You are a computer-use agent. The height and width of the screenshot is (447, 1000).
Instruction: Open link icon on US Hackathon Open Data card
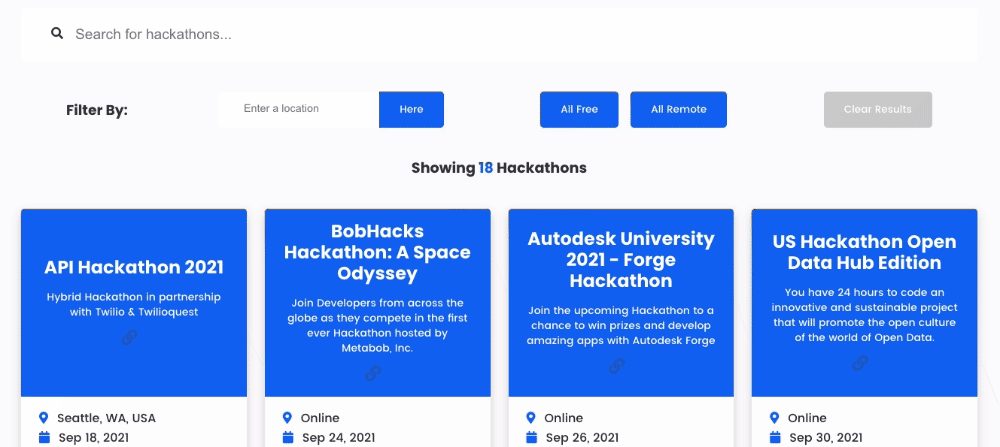(x=860, y=363)
